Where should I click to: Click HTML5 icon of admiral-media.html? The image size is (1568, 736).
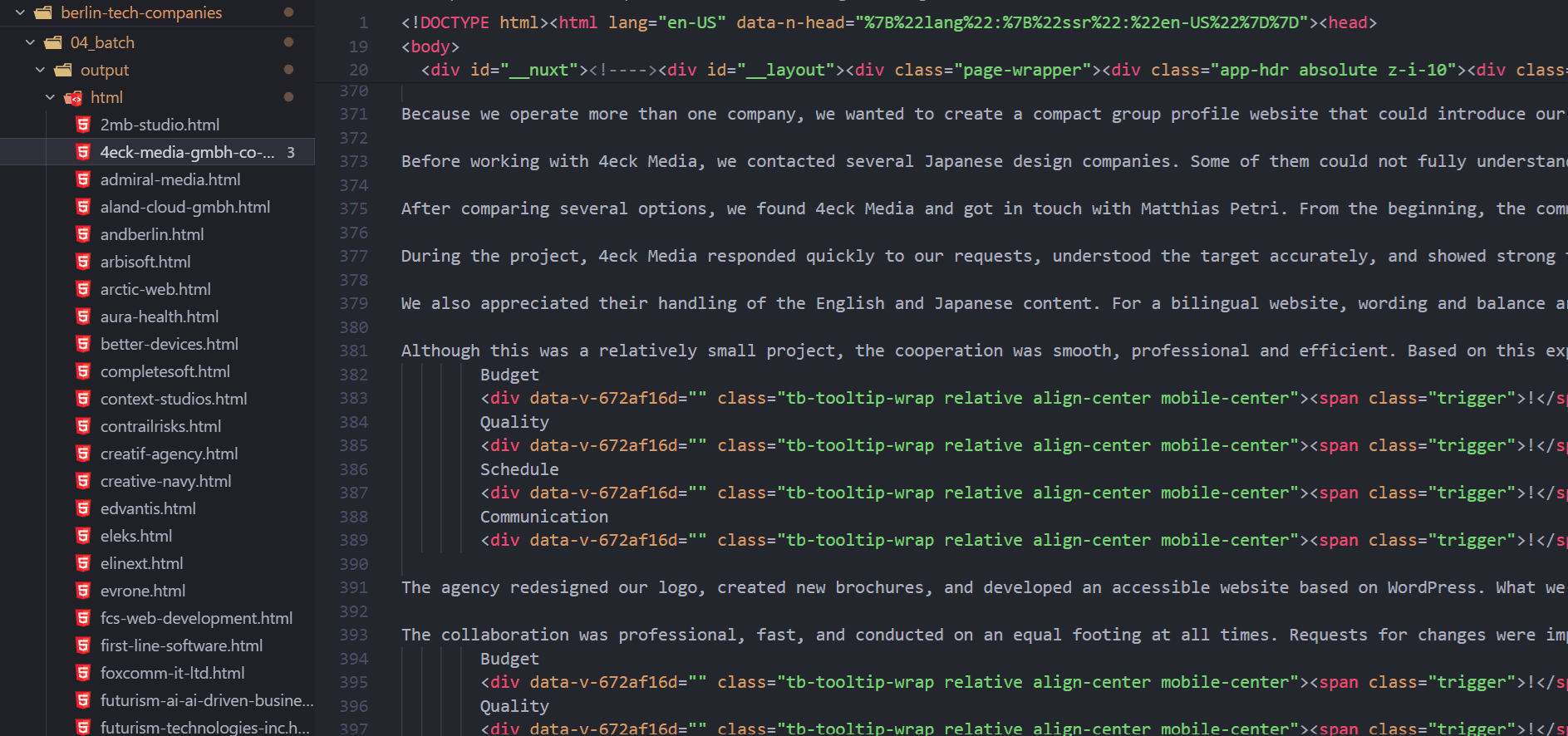tap(83, 179)
